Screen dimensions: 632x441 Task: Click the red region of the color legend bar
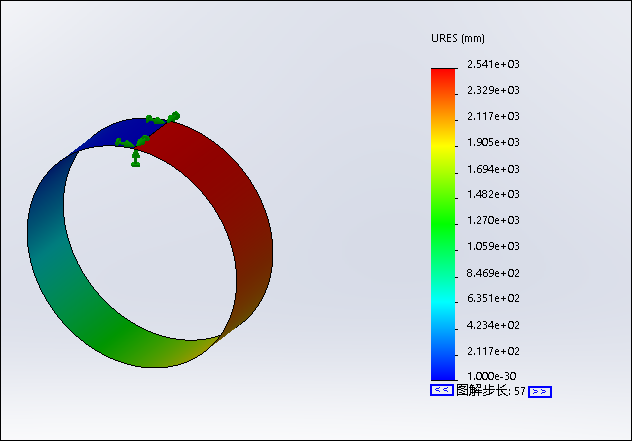(x=443, y=79)
